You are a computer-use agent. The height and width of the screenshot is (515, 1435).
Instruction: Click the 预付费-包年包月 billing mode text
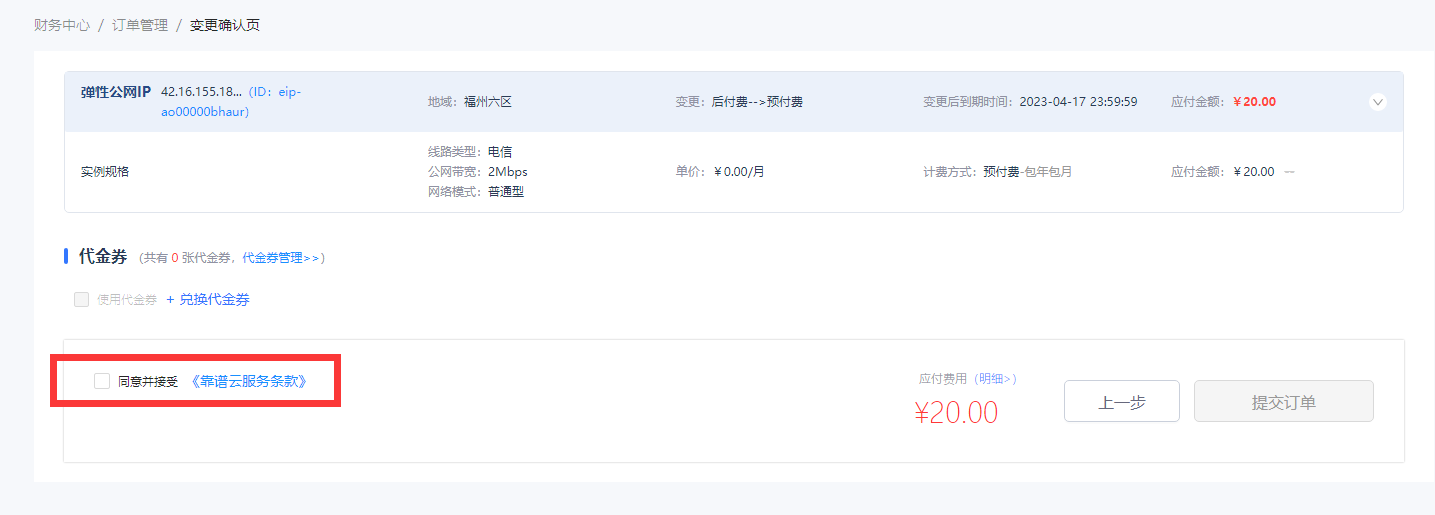point(1027,172)
